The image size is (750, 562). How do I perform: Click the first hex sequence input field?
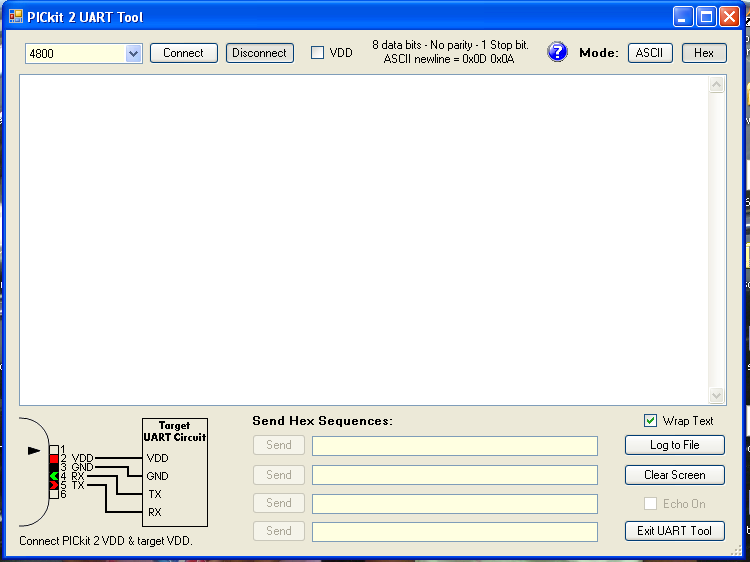pyautogui.click(x=455, y=446)
